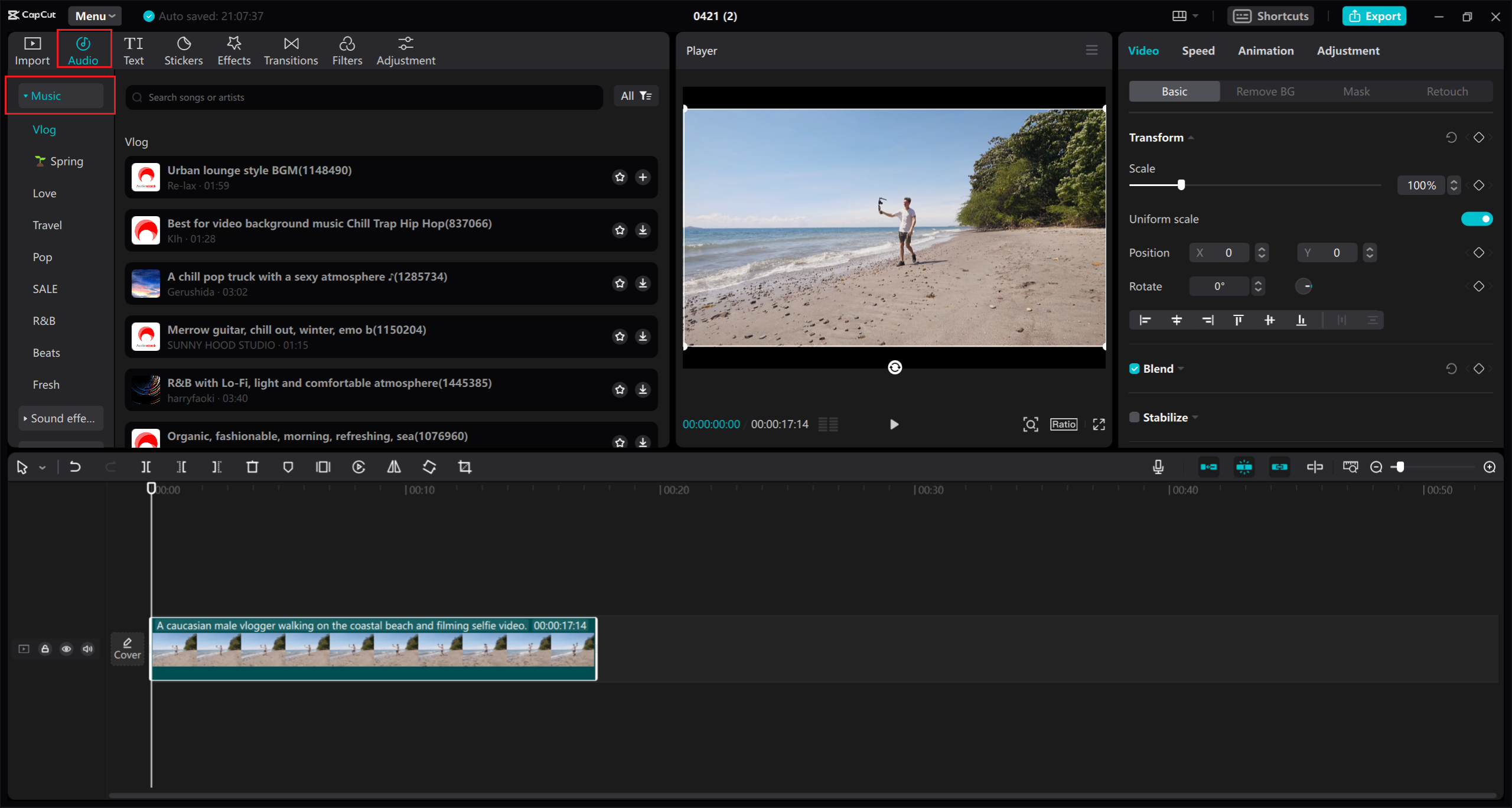The image size is (1512, 808).
Task: Delete the selected clip
Action: click(252, 467)
